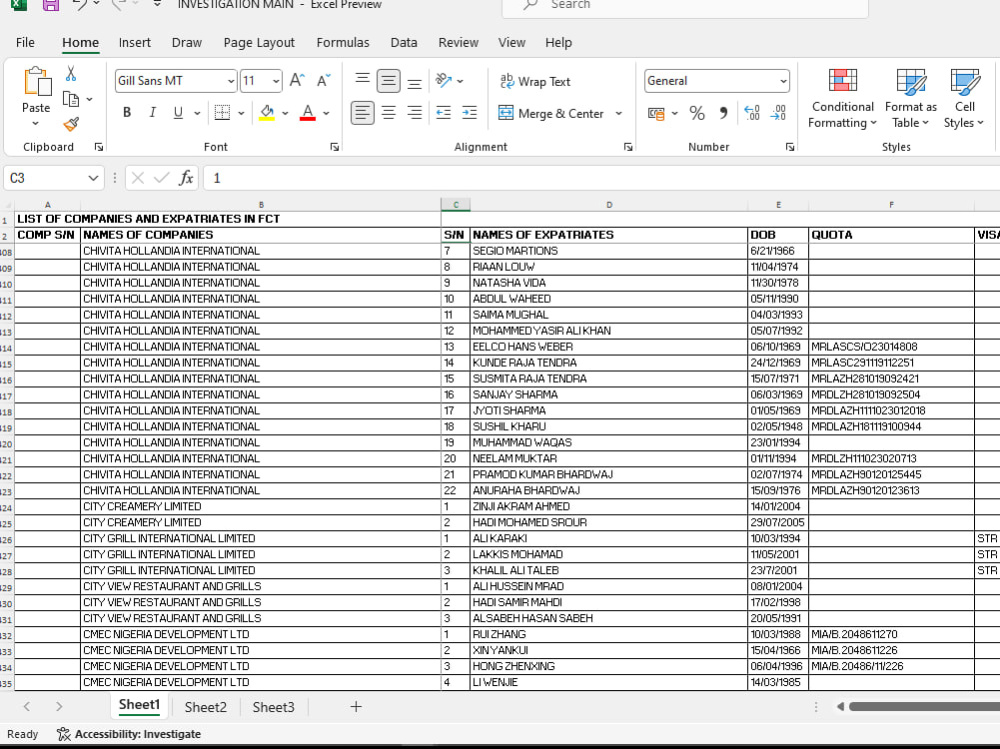The image size is (1000, 749).
Task: Switch to Sheet2 tab
Action: pos(205,707)
